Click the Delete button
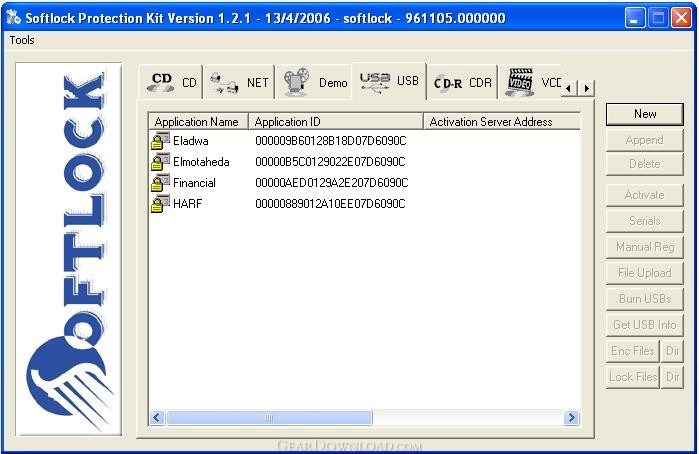The image size is (699, 454). pos(645,164)
